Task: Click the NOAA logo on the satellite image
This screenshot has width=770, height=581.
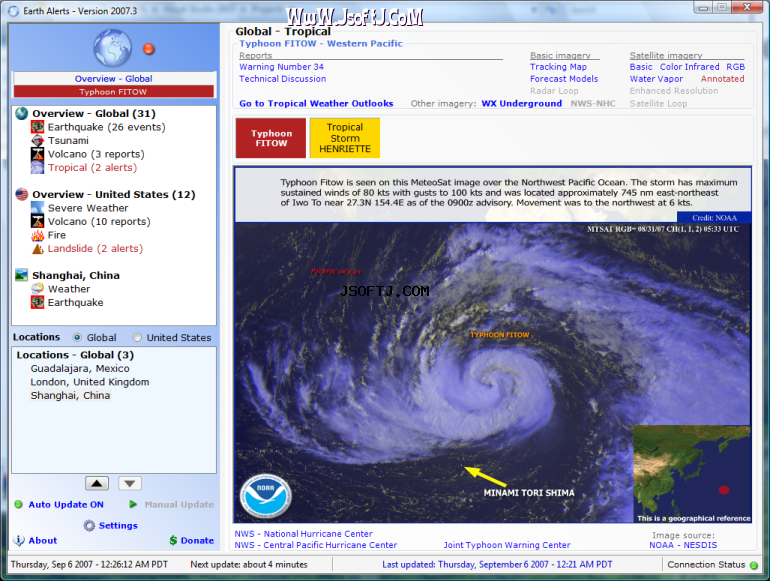Action: click(x=266, y=496)
